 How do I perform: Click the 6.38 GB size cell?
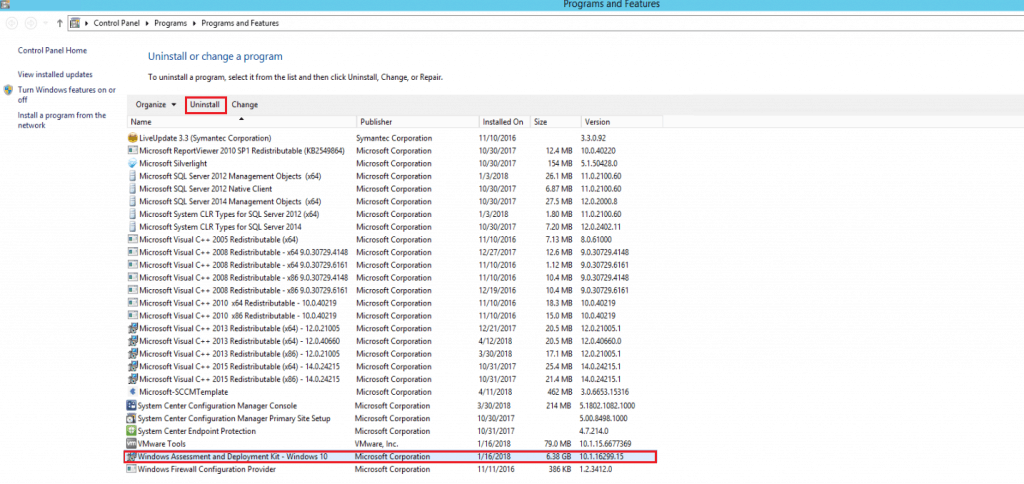click(x=560, y=457)
